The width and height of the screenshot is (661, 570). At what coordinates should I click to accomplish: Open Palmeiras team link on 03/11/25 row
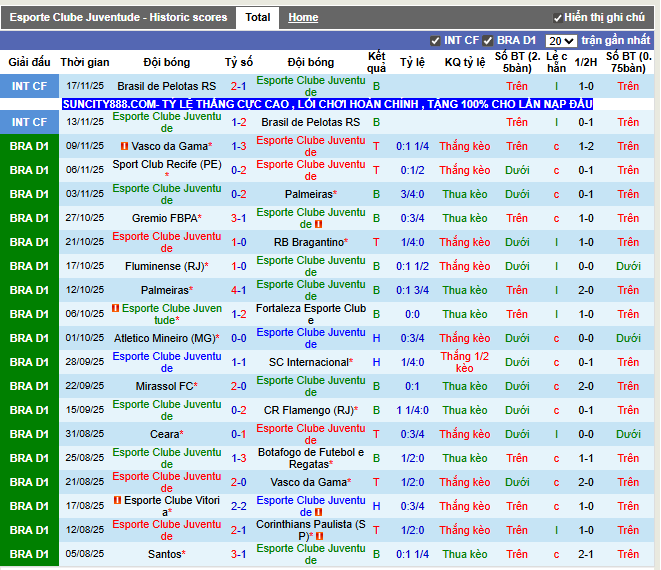pos(309,194)
